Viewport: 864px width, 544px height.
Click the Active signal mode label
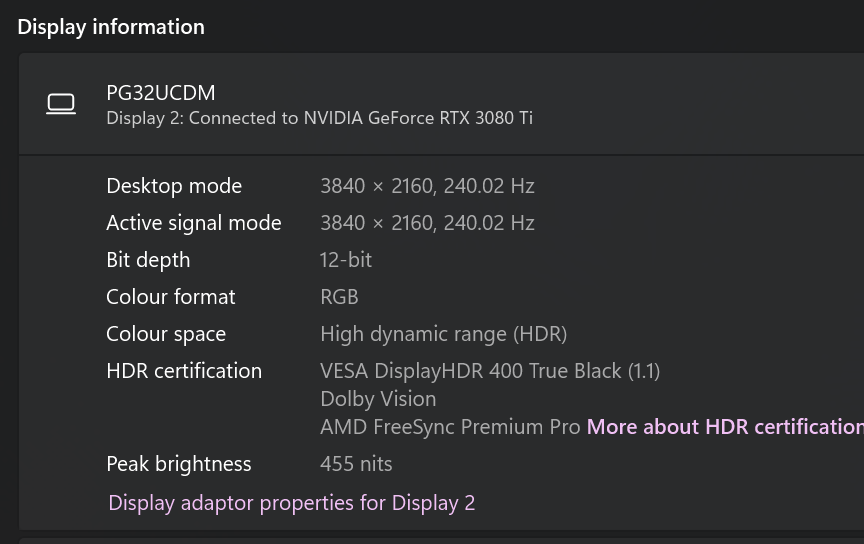[x=193, y=223]
